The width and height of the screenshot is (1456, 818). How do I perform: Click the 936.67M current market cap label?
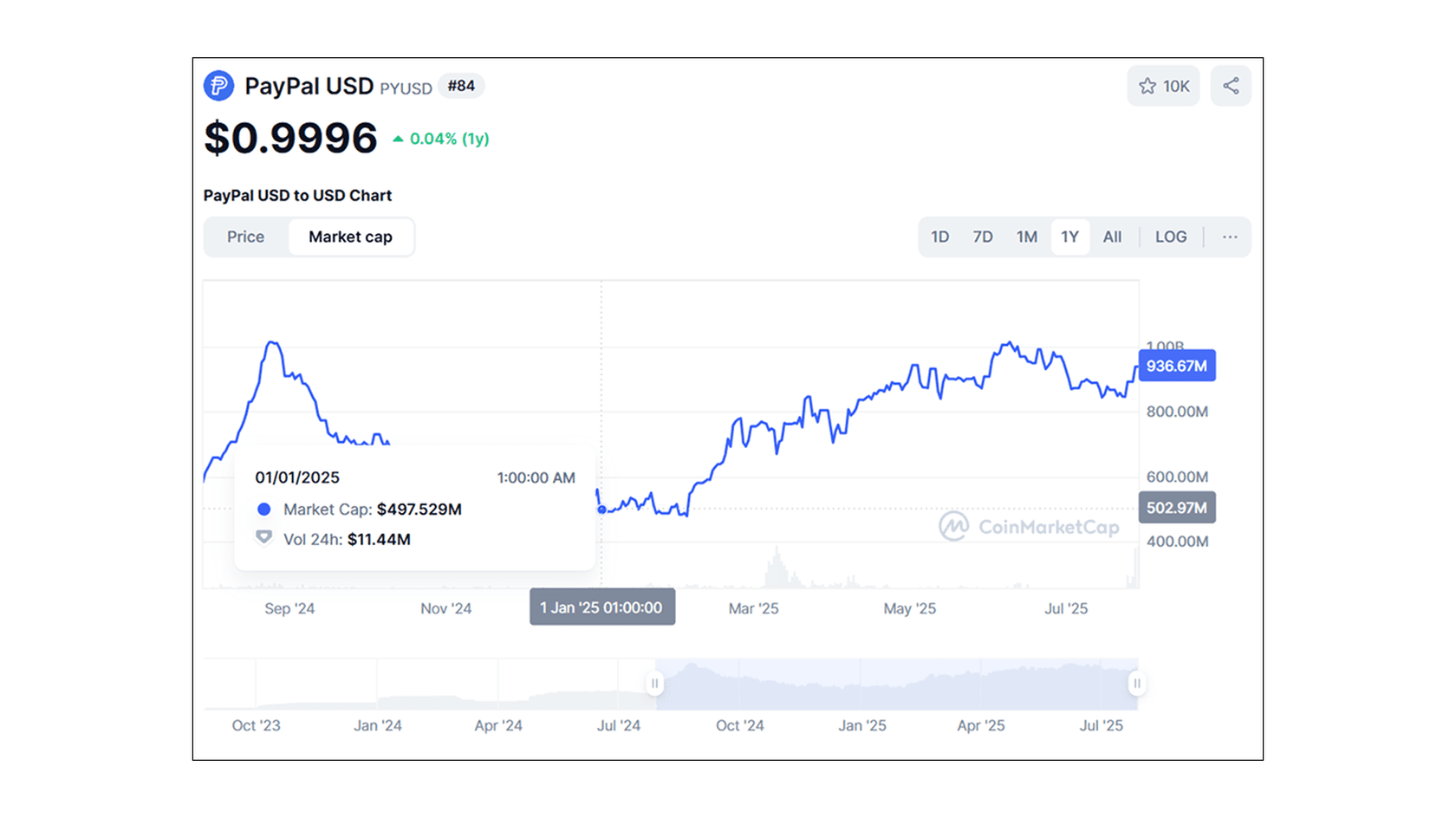click(x=1177, y=366)
